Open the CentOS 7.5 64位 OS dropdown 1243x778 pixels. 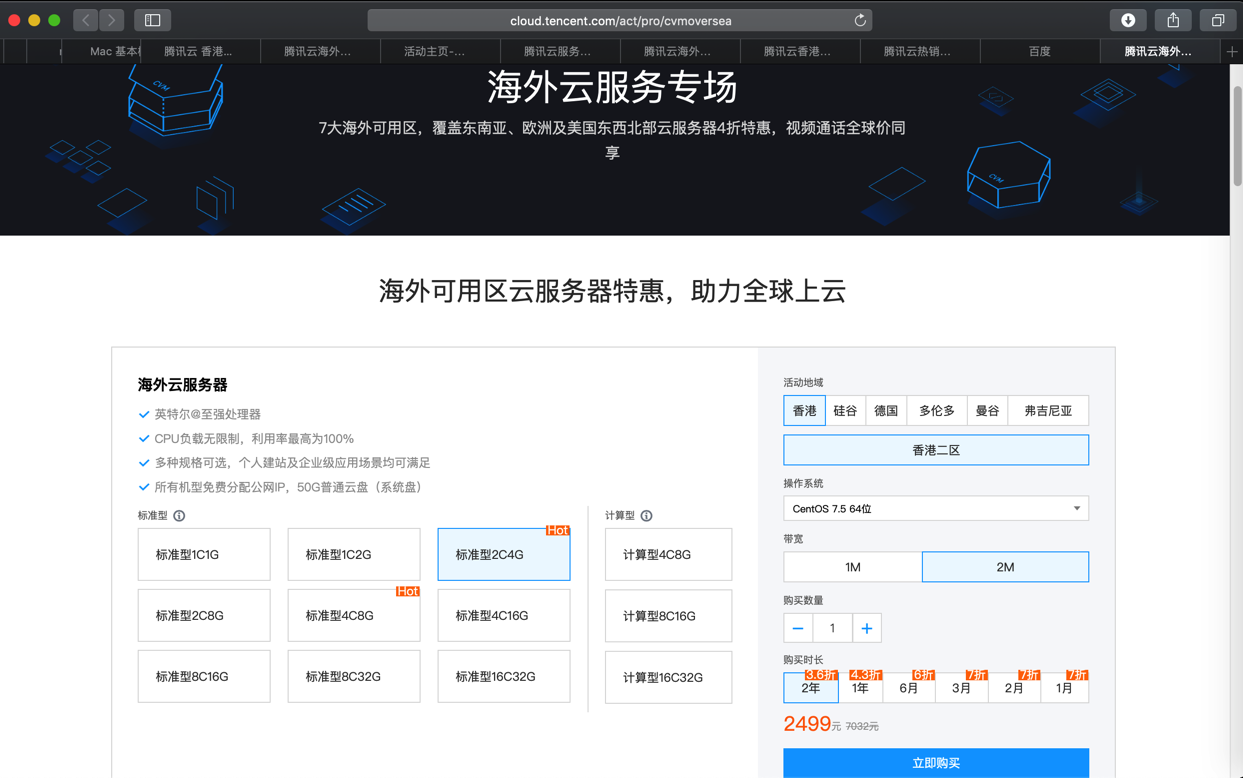click(x=936, y=509)
